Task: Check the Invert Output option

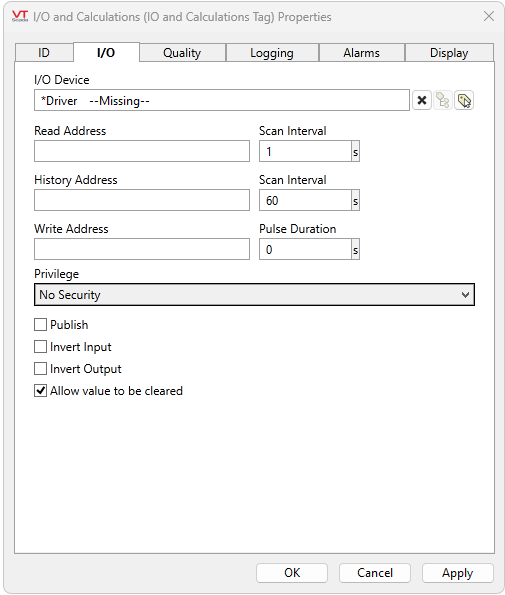Action: pyautogui.click(x=41, y=369)
